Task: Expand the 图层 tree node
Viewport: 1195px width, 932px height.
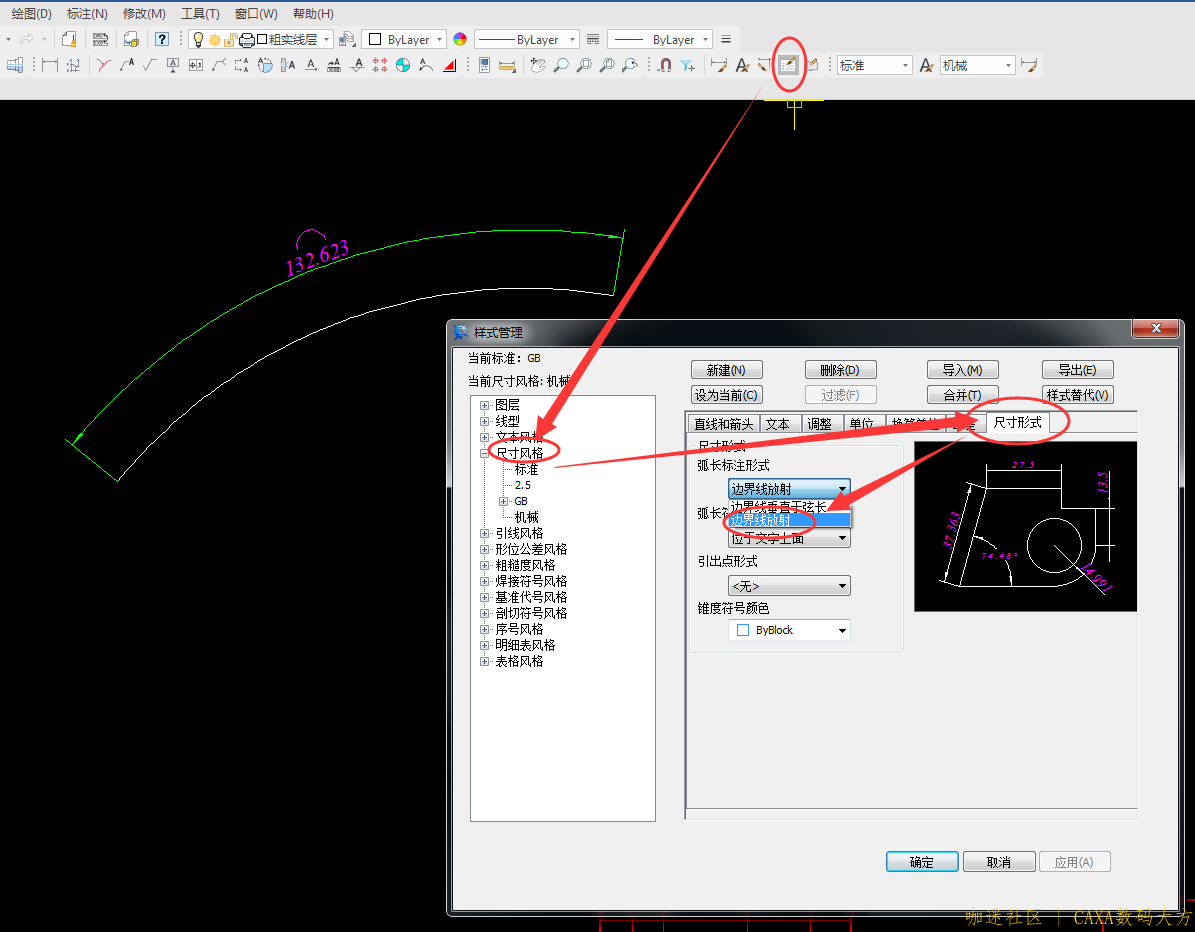Action: (485, 405)
